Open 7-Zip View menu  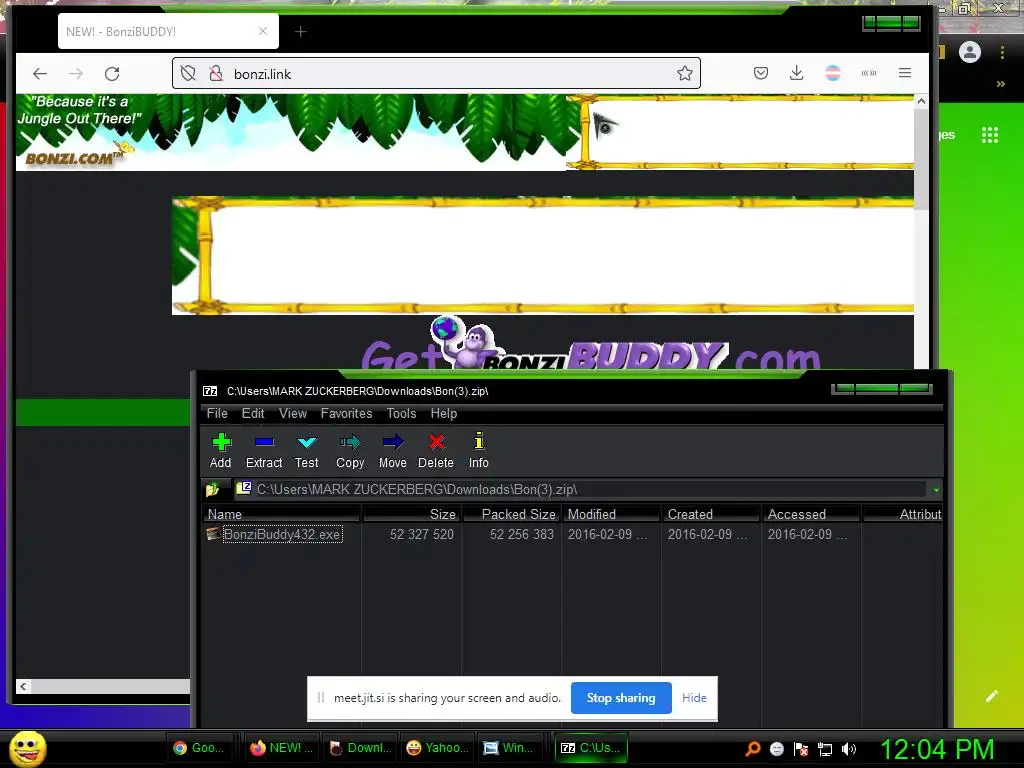[293, 413]
